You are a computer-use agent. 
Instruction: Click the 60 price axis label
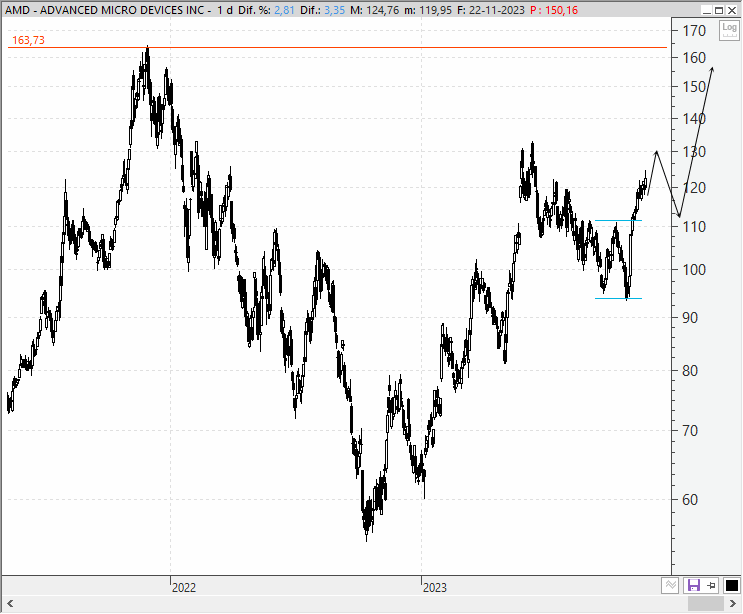pyautogui.click(x=690, y=499)
